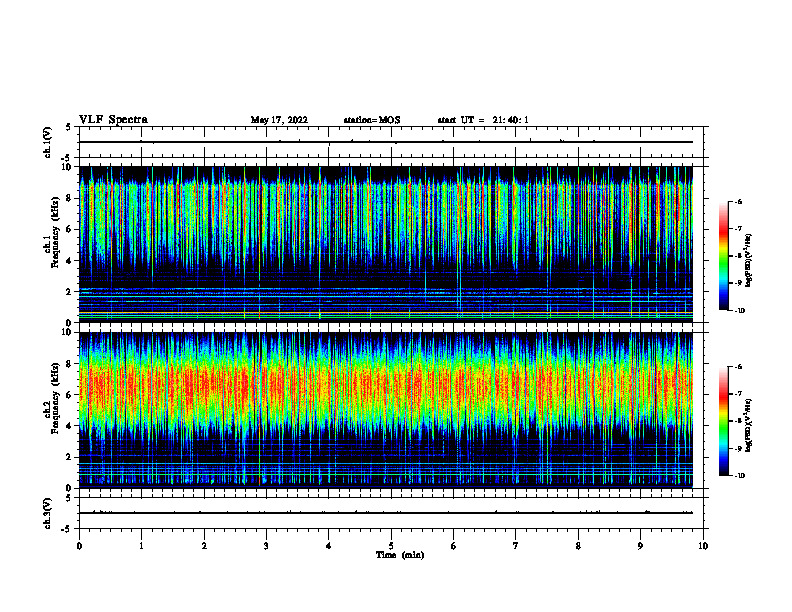The height and width of the screenshot is (612, 792).
Task: Click the '6' frequency tick of ch.1 spectrogram
Action: click(x=69, y=230)
